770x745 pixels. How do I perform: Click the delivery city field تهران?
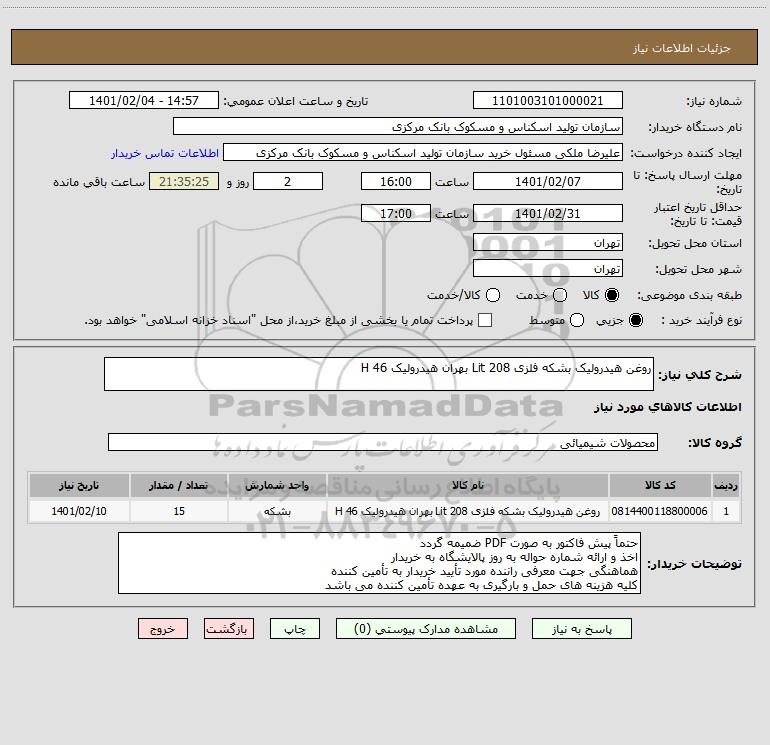click(x=548, y=268)
